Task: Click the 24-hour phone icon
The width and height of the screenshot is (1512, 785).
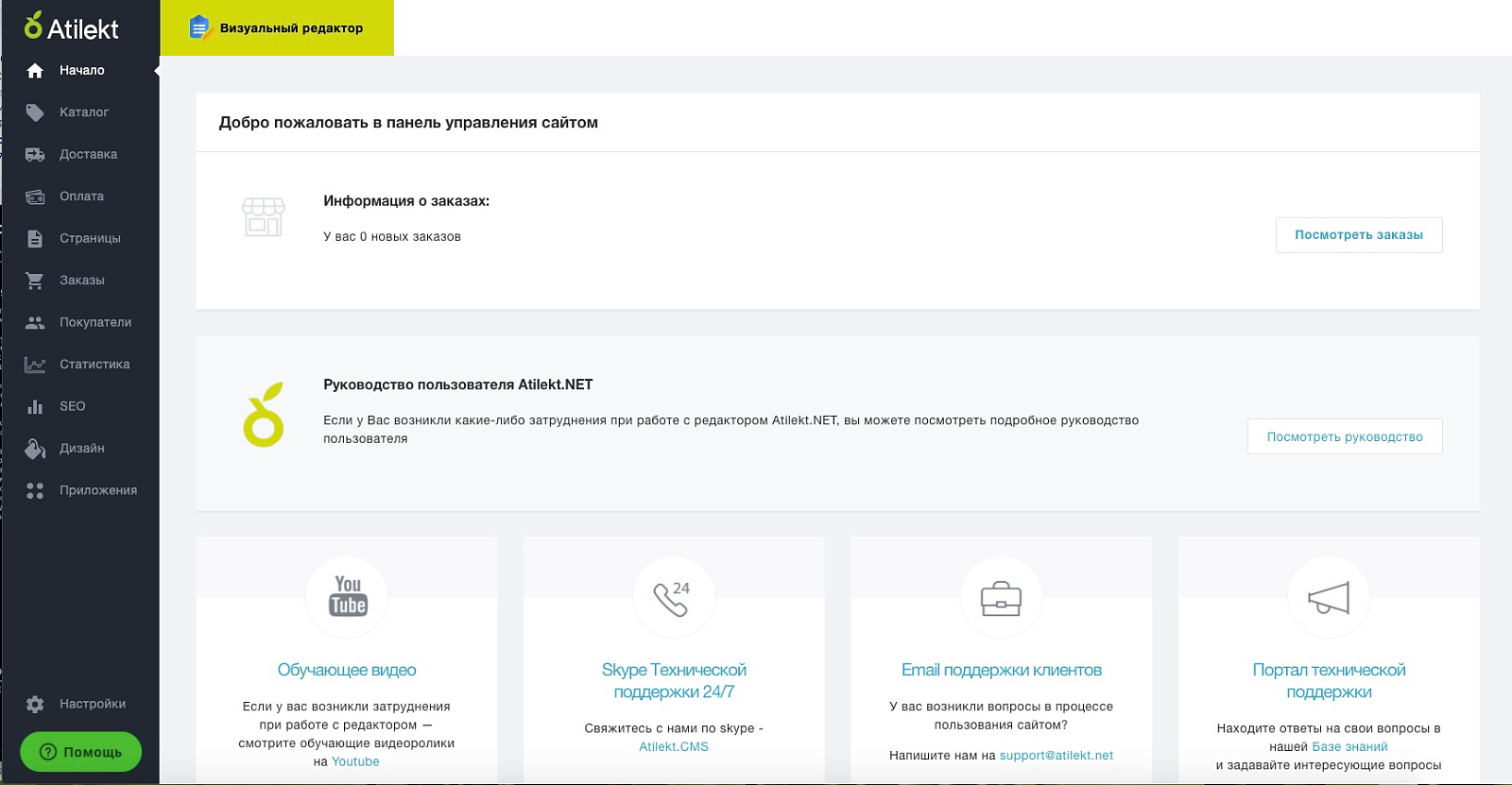Action: point(673,597)
